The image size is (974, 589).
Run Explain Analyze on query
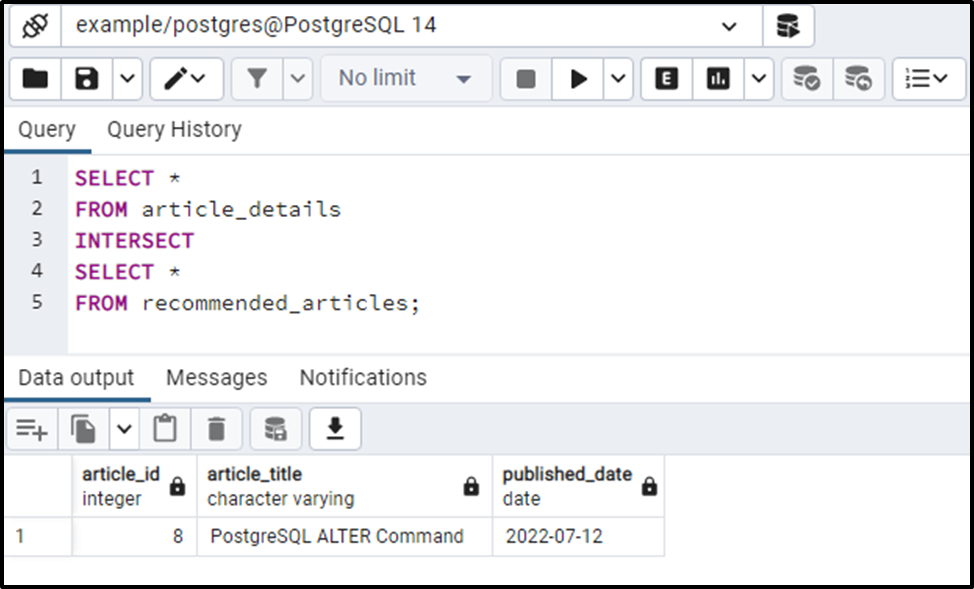(718, 78)
